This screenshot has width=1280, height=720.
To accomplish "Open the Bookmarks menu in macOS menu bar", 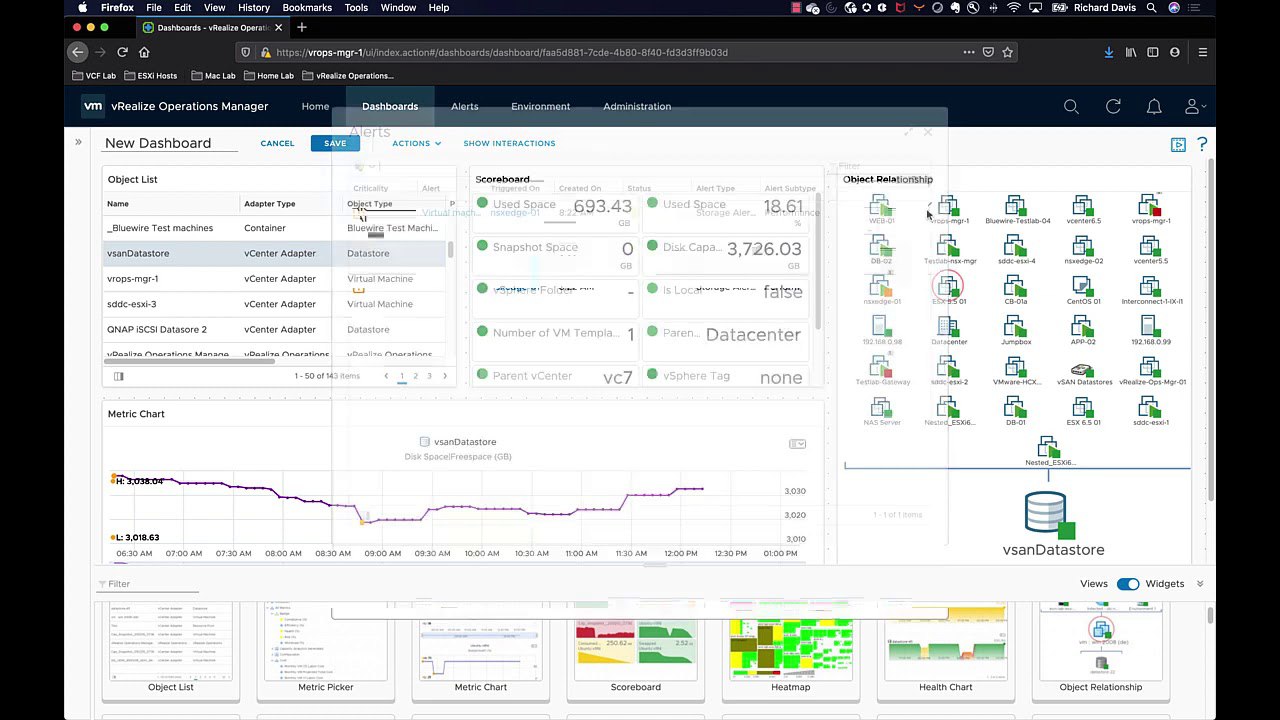I will point(307,7).
